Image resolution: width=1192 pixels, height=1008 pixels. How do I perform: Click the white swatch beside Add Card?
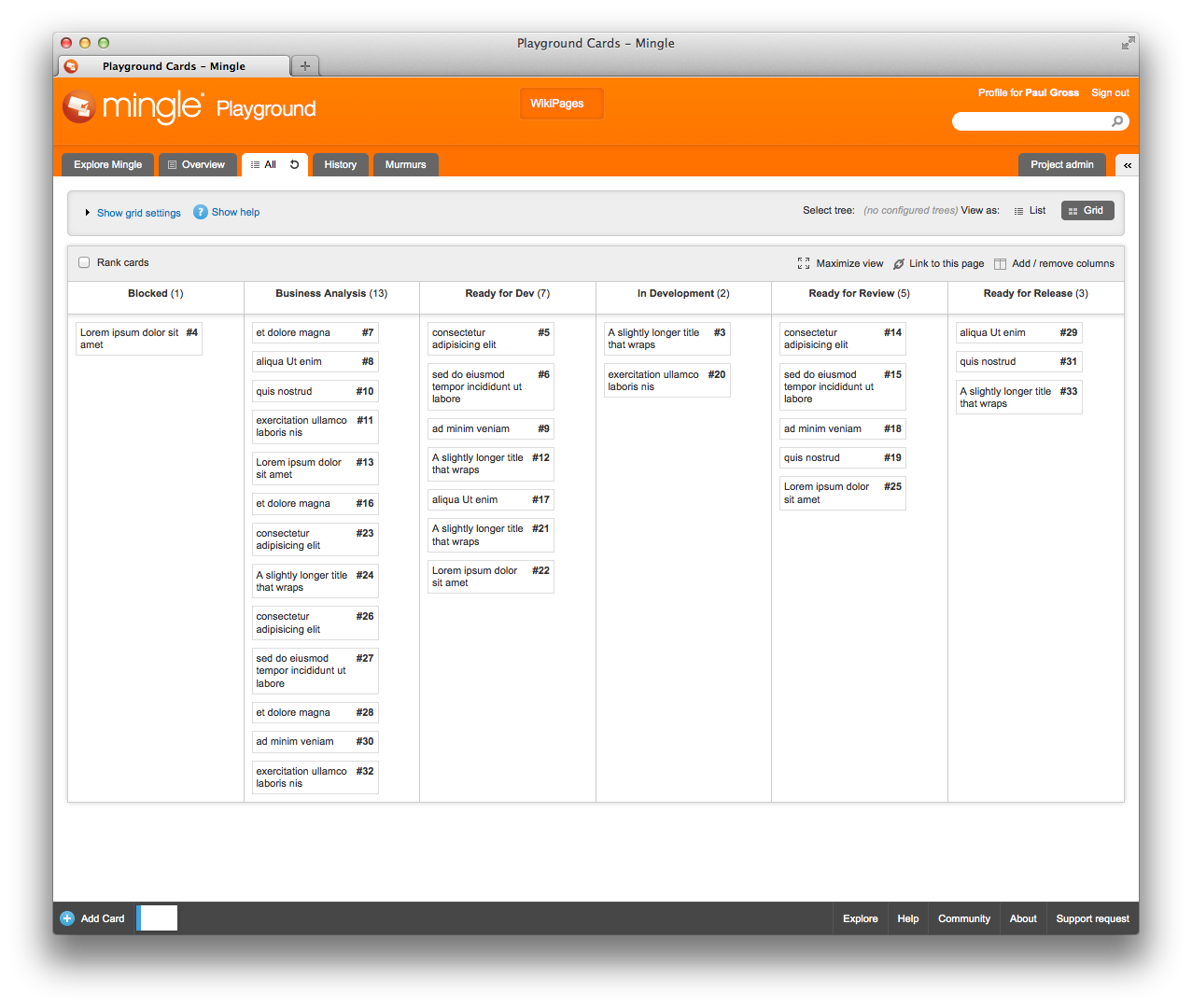[158, 917]
